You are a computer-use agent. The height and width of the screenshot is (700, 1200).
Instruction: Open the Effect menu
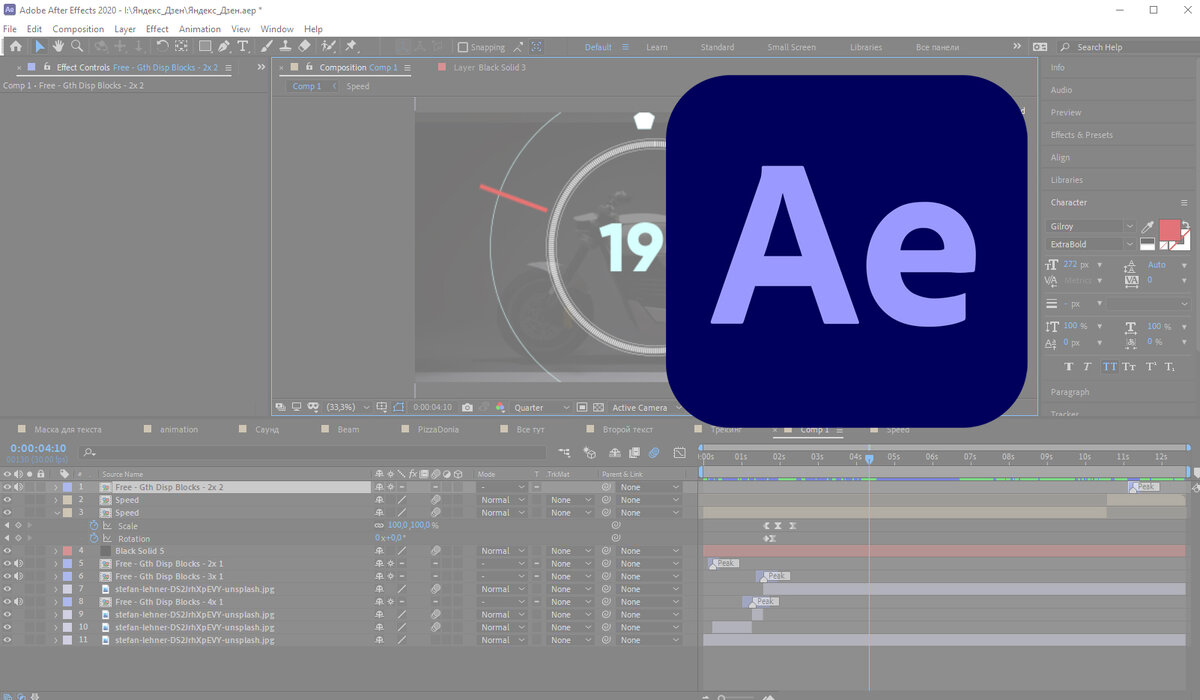[157, 29]
